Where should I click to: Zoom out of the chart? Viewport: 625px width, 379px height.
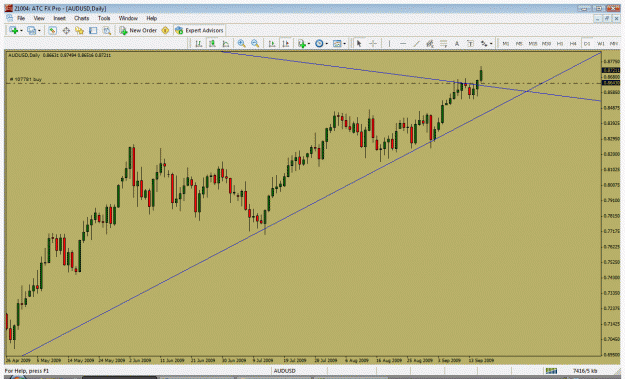pyautogui.click(x=255, y=43)
